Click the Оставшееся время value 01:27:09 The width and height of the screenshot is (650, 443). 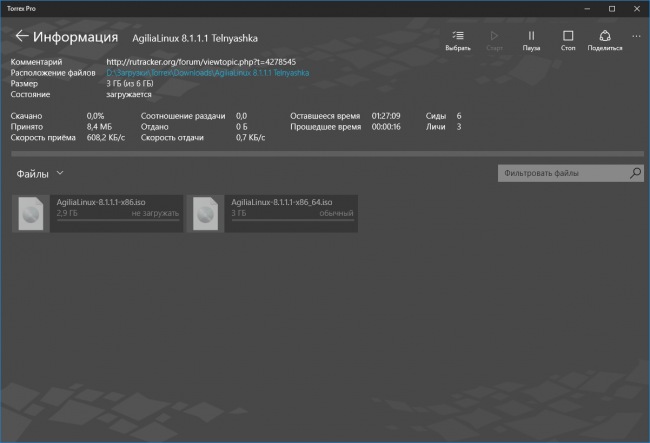tap(386, 116)
